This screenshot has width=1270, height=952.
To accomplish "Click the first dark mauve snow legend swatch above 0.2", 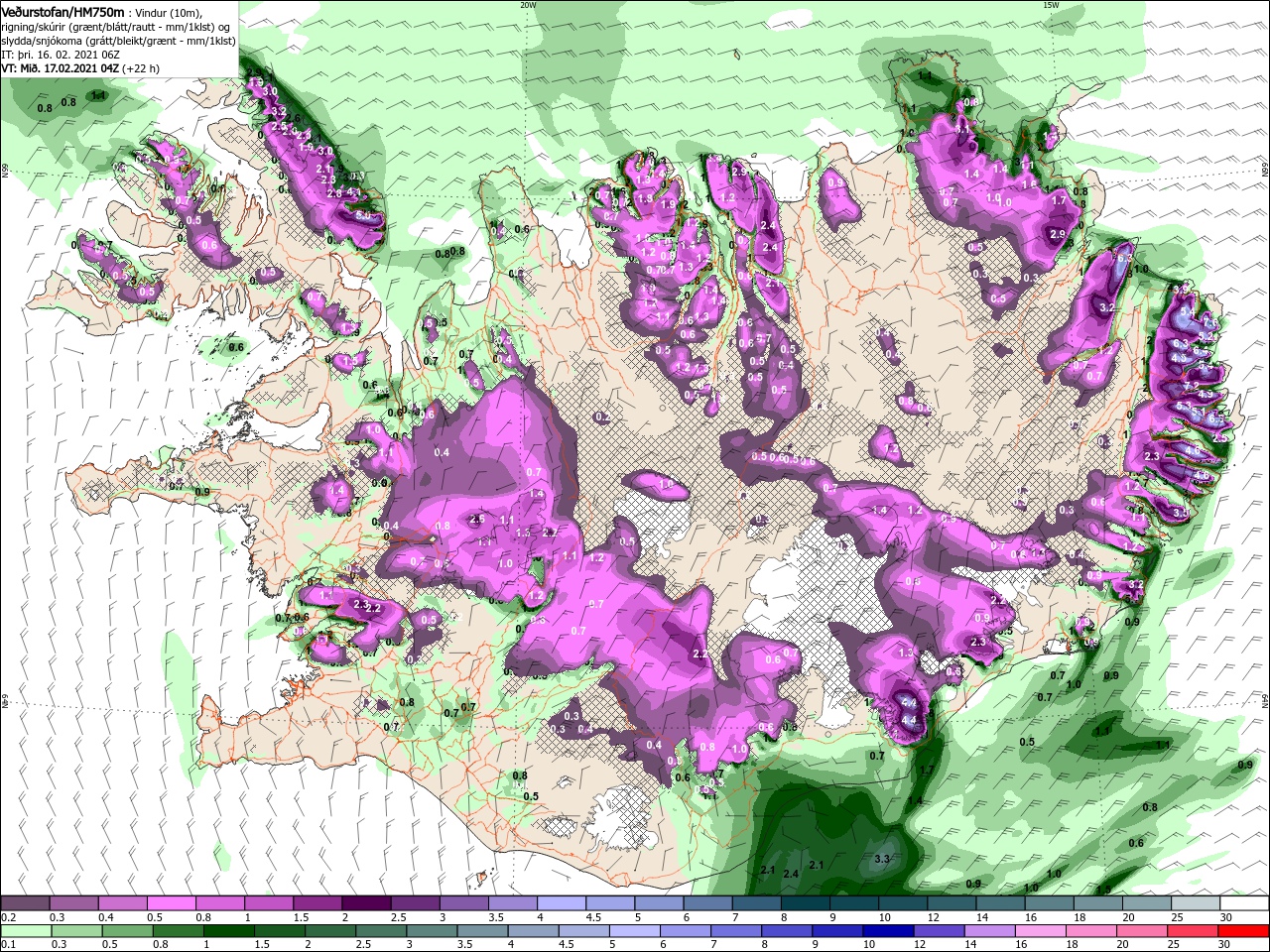I will point(25,903).
